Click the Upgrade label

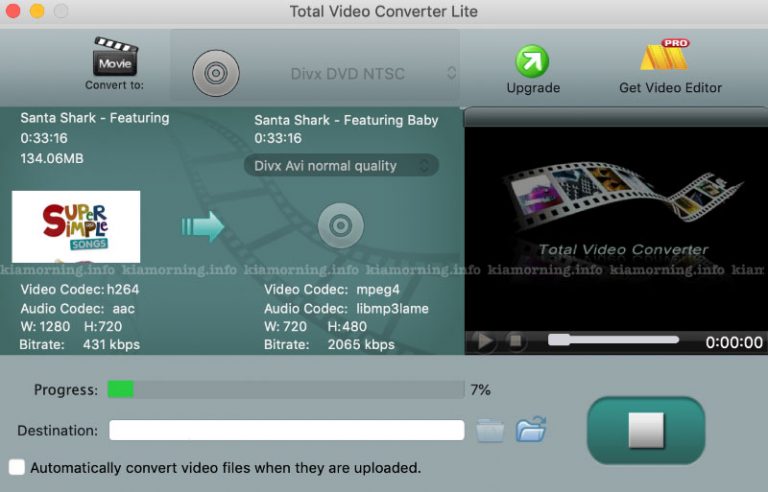(x=533, y=88)
